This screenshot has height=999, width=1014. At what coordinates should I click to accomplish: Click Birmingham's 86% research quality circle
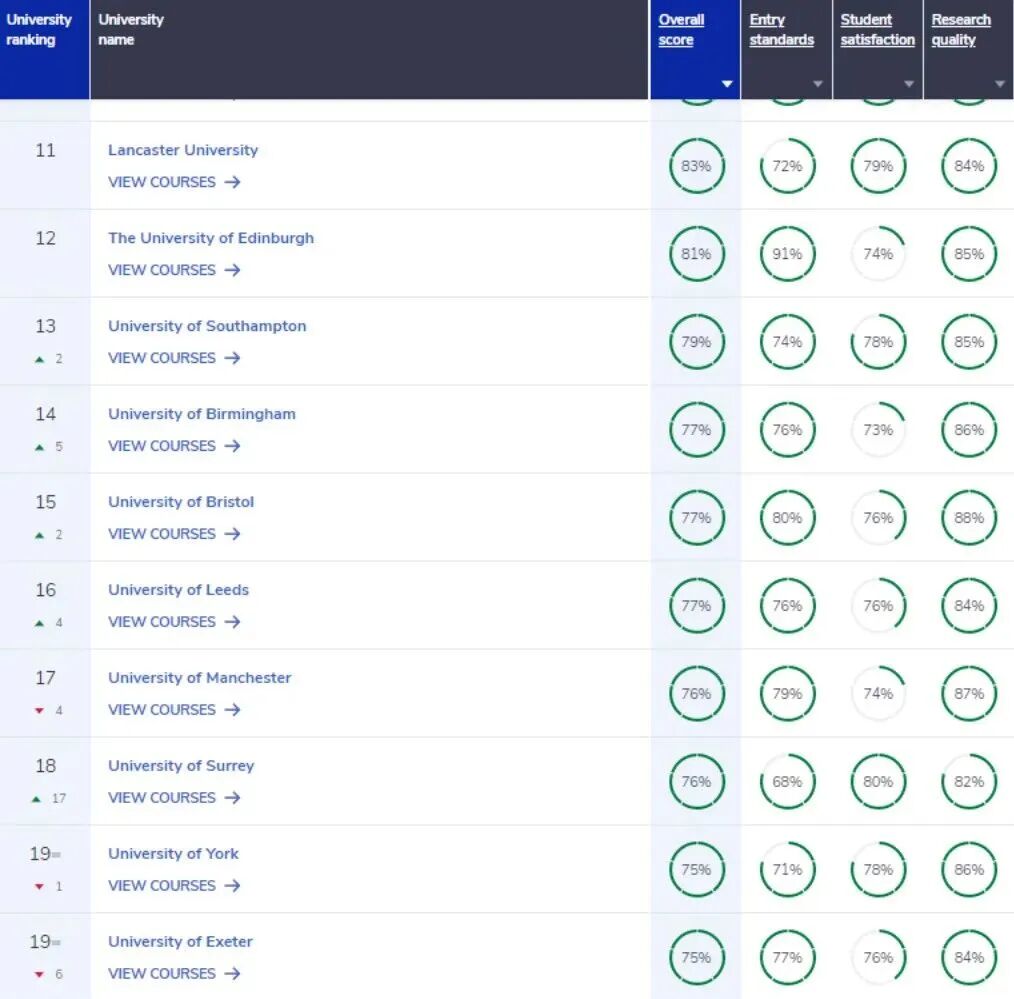[969, 430]
